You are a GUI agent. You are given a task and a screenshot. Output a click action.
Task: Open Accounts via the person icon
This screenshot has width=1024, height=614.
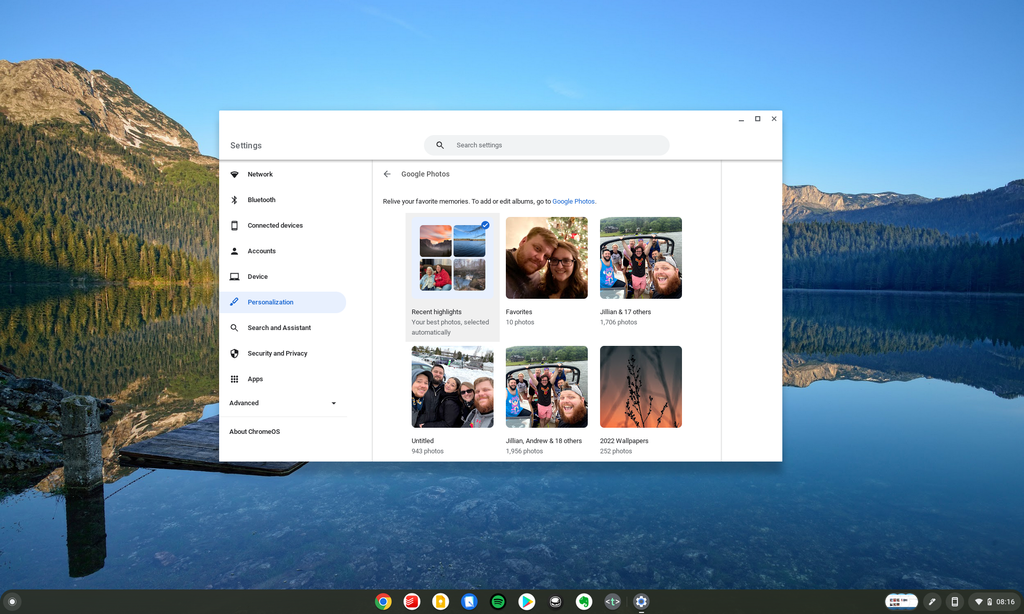pyautogui.click(x=234, y=251)
